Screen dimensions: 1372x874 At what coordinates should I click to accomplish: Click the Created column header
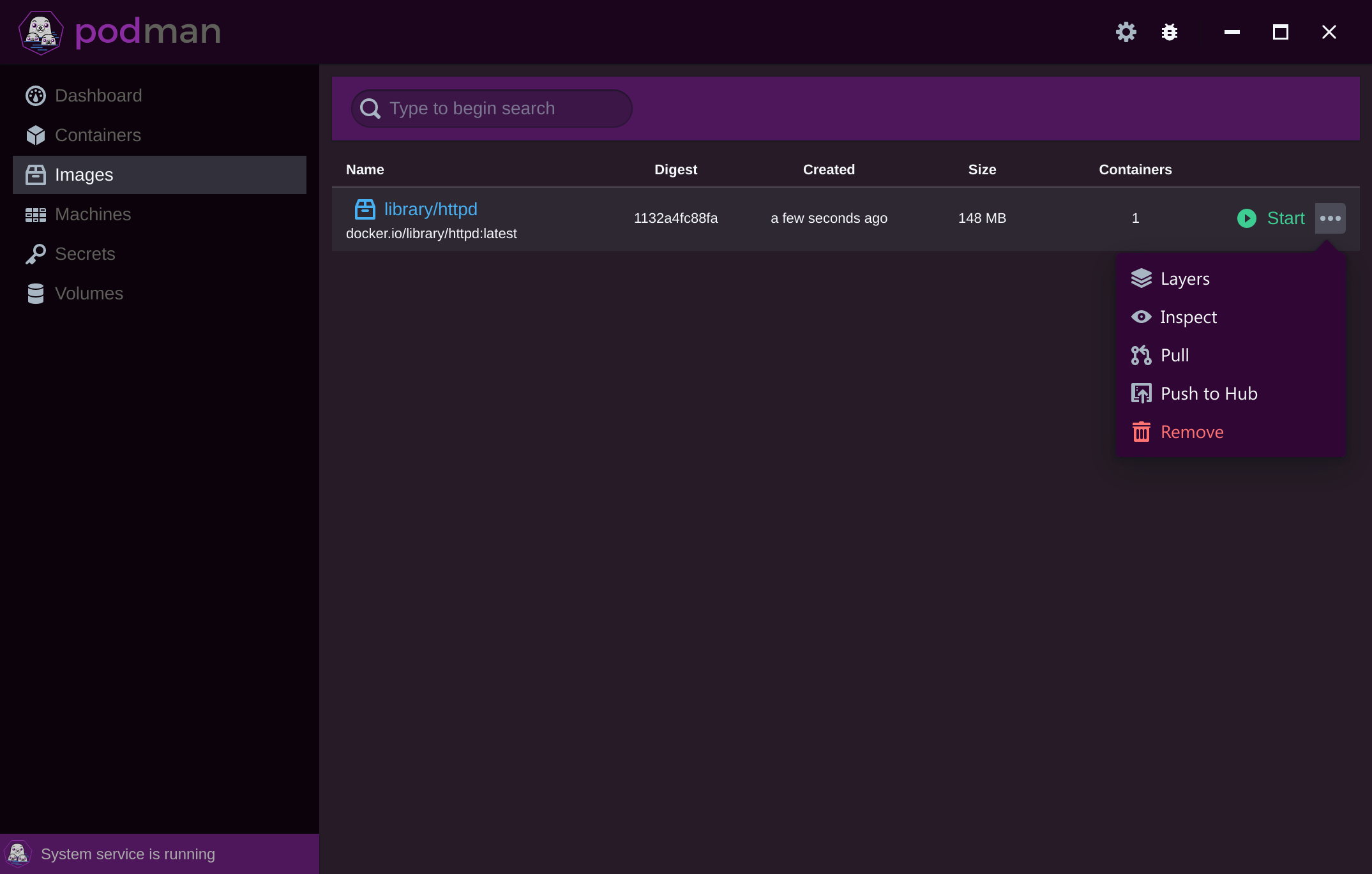point(829,170)
